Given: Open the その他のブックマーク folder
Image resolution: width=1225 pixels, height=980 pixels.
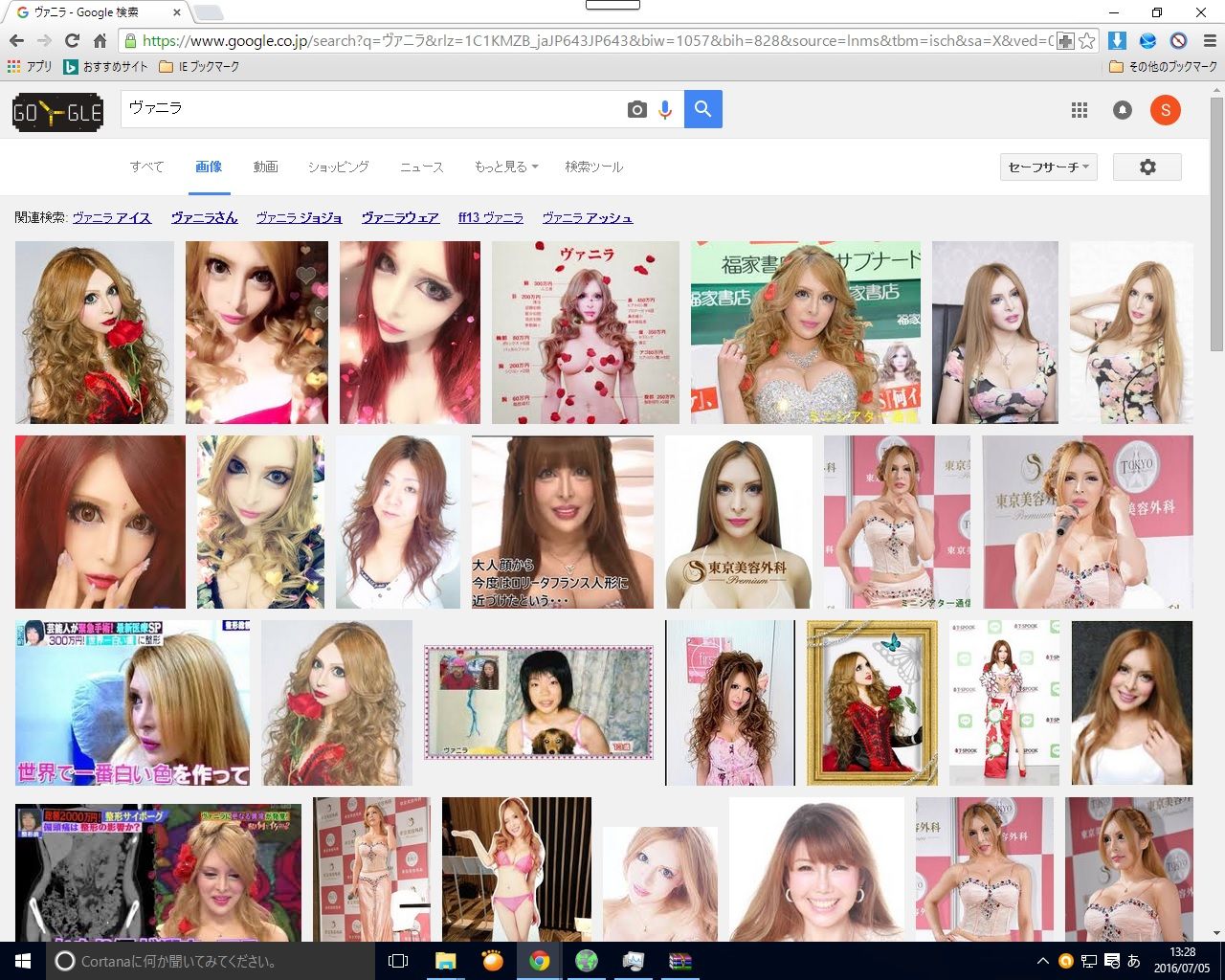Looking at the screenshot, I should point(1163,67).
